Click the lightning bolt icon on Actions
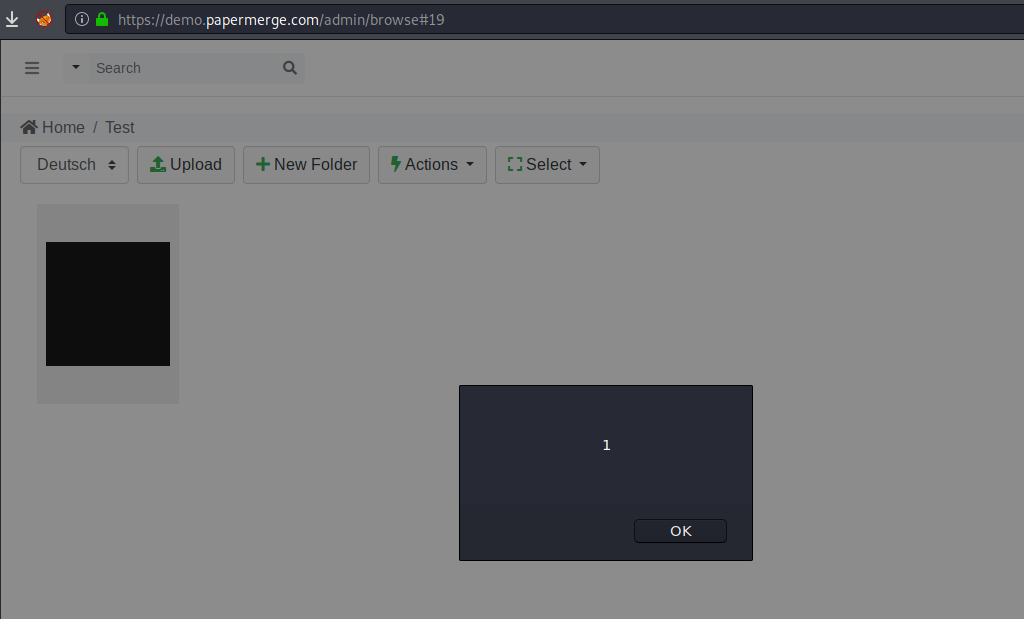The width and height of the screenshot is (1024, 619). 398,164
